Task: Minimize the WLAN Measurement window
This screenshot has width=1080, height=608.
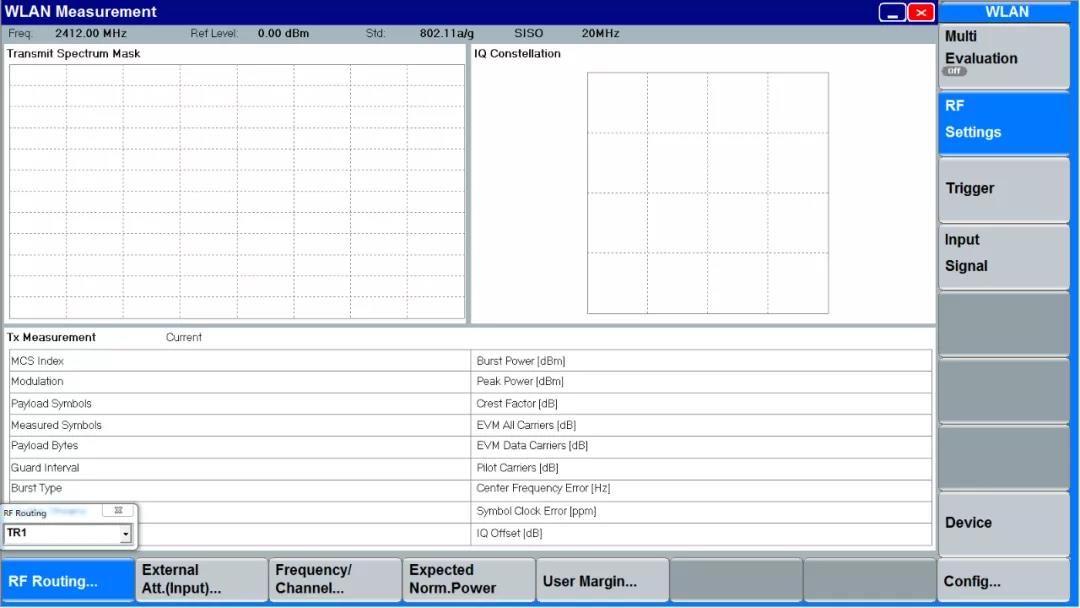Action: coord(893,13)
